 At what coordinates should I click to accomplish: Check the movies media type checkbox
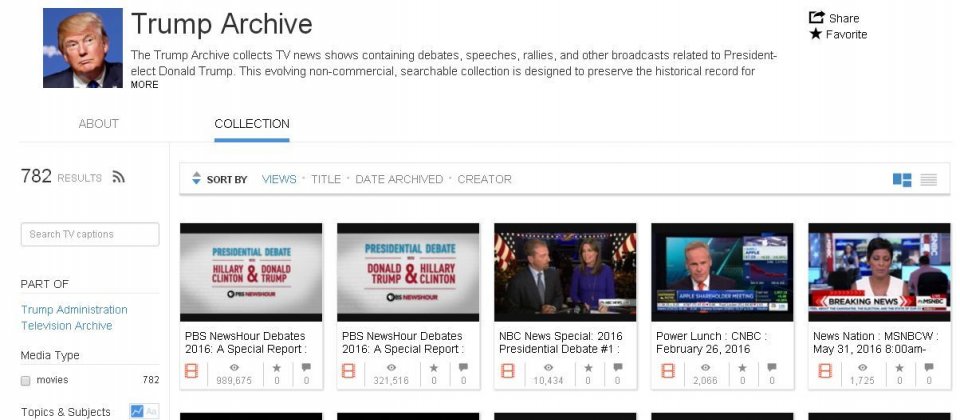25,381
